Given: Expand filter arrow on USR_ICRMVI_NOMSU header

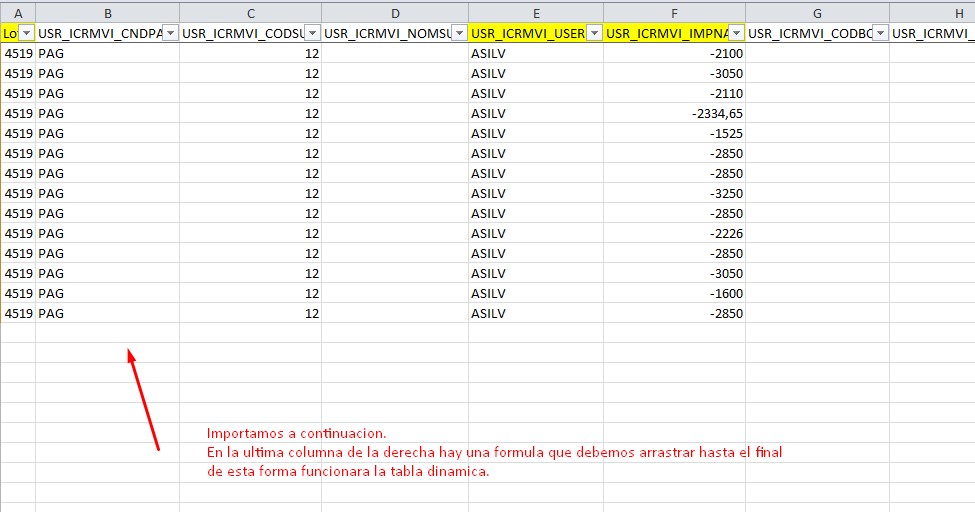Looking at the screenshot, I should pos(458,33).
